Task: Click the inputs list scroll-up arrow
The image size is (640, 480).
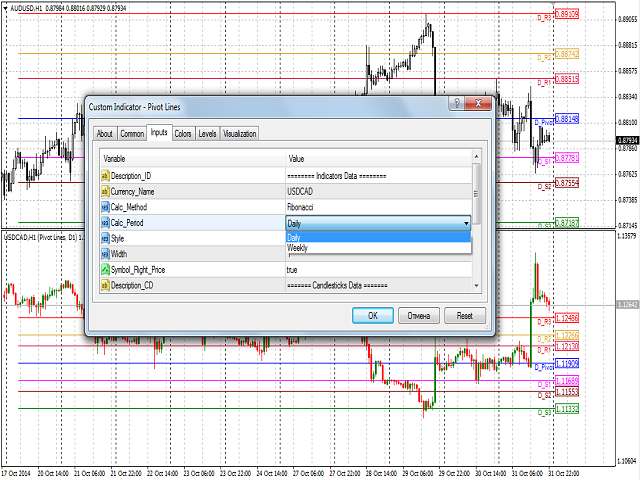Action: pos(476,156)
